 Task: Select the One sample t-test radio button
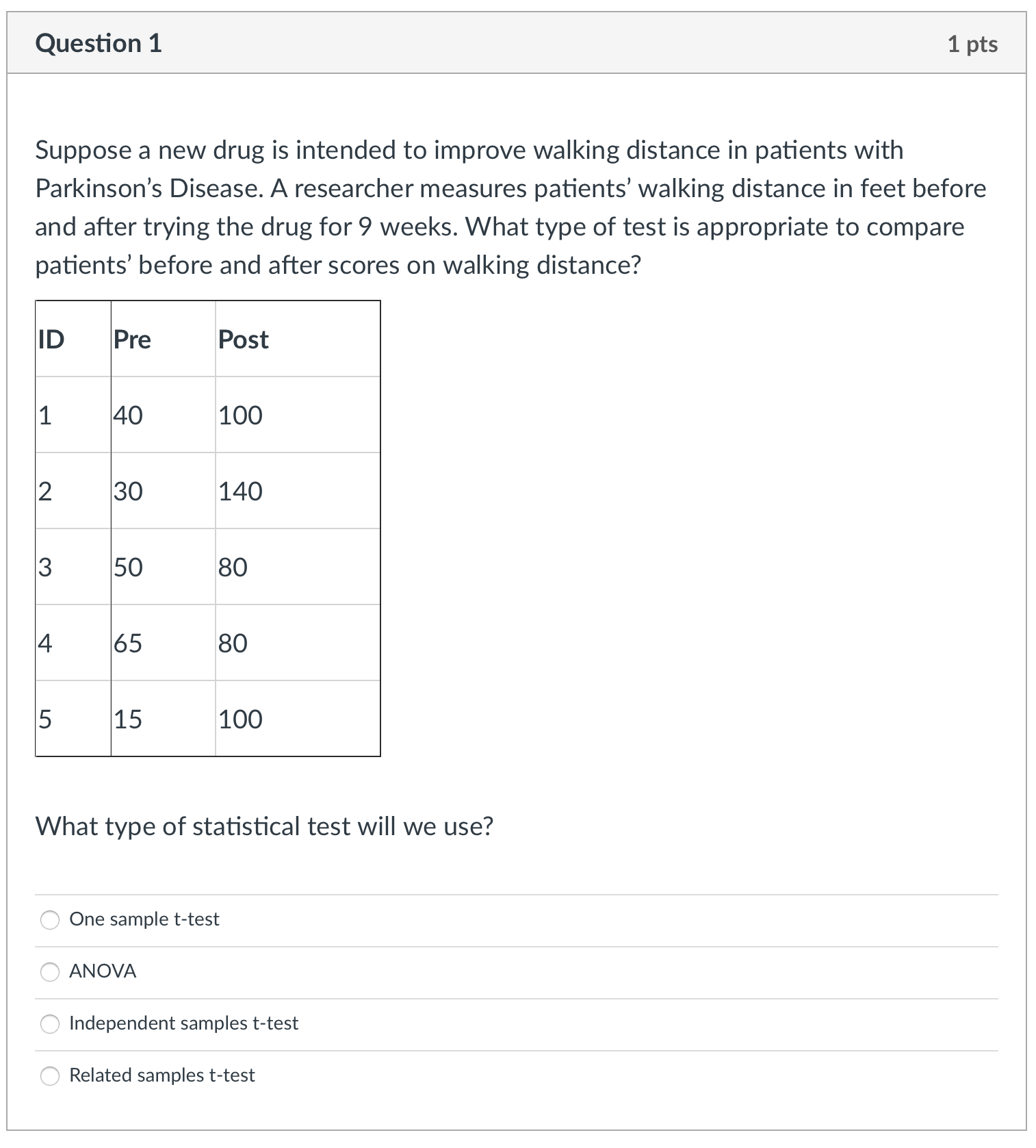(x=50, y=921)
